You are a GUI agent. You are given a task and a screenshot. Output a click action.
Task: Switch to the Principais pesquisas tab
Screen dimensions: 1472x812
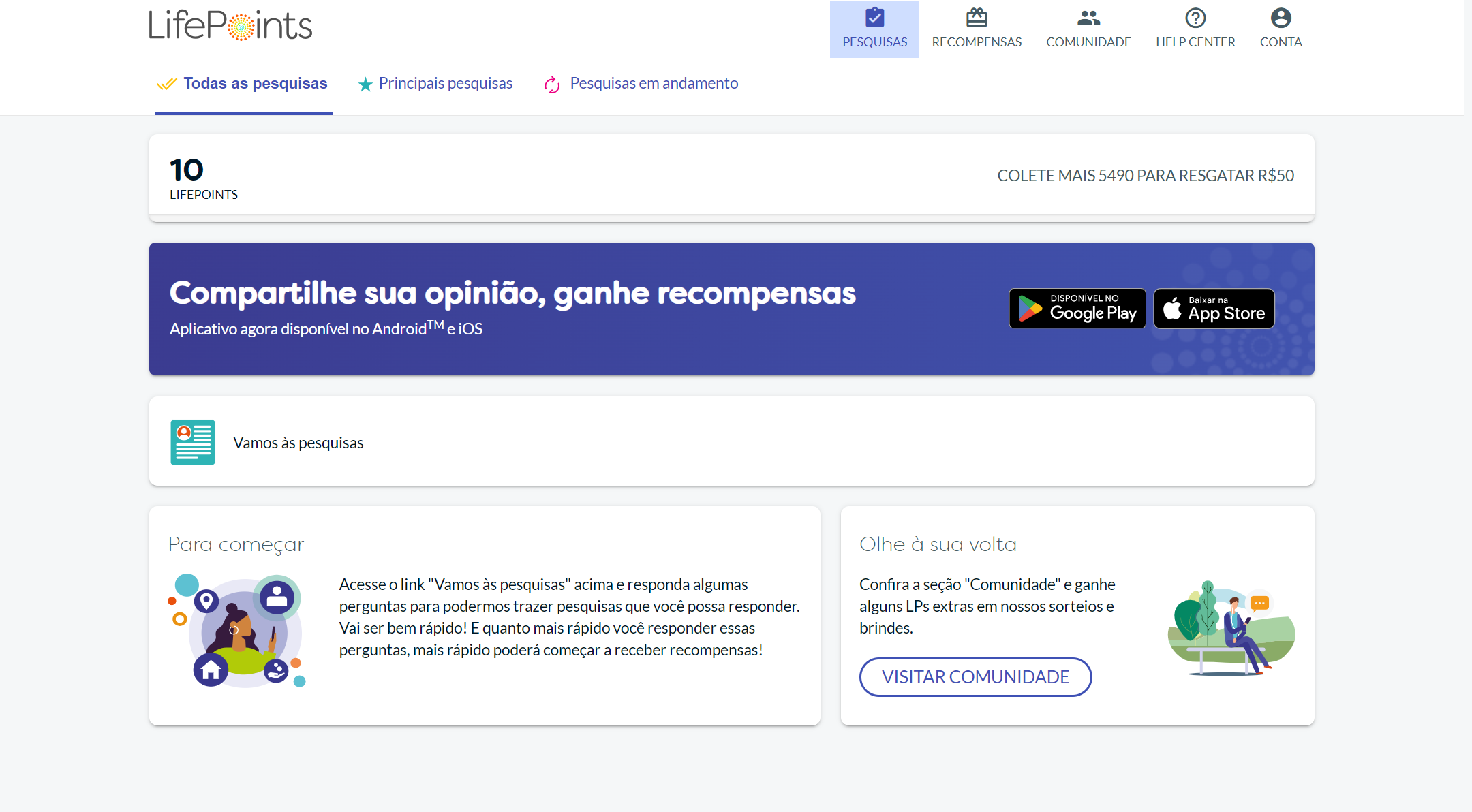[x=446, y=83]
